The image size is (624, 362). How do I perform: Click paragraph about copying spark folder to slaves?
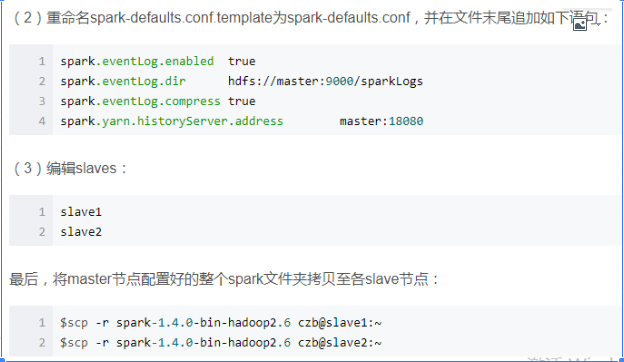[224, 279]
